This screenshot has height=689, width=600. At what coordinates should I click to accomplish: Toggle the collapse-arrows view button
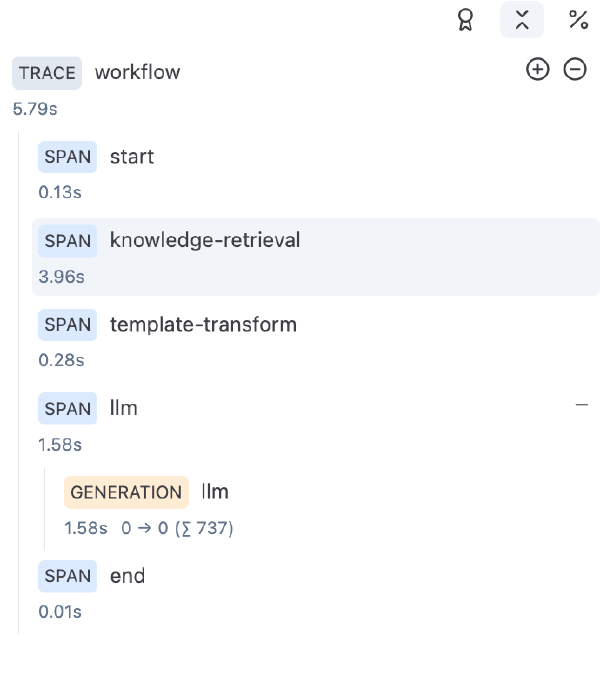click(x=522, y=20)
